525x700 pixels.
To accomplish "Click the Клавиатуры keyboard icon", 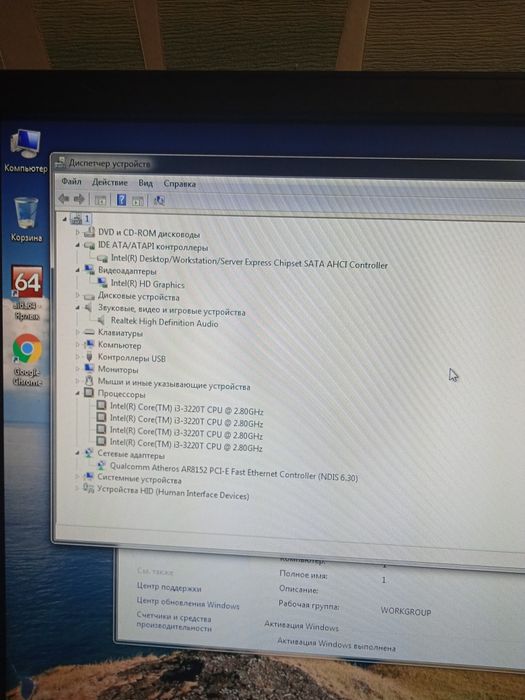I will point(89,332).
